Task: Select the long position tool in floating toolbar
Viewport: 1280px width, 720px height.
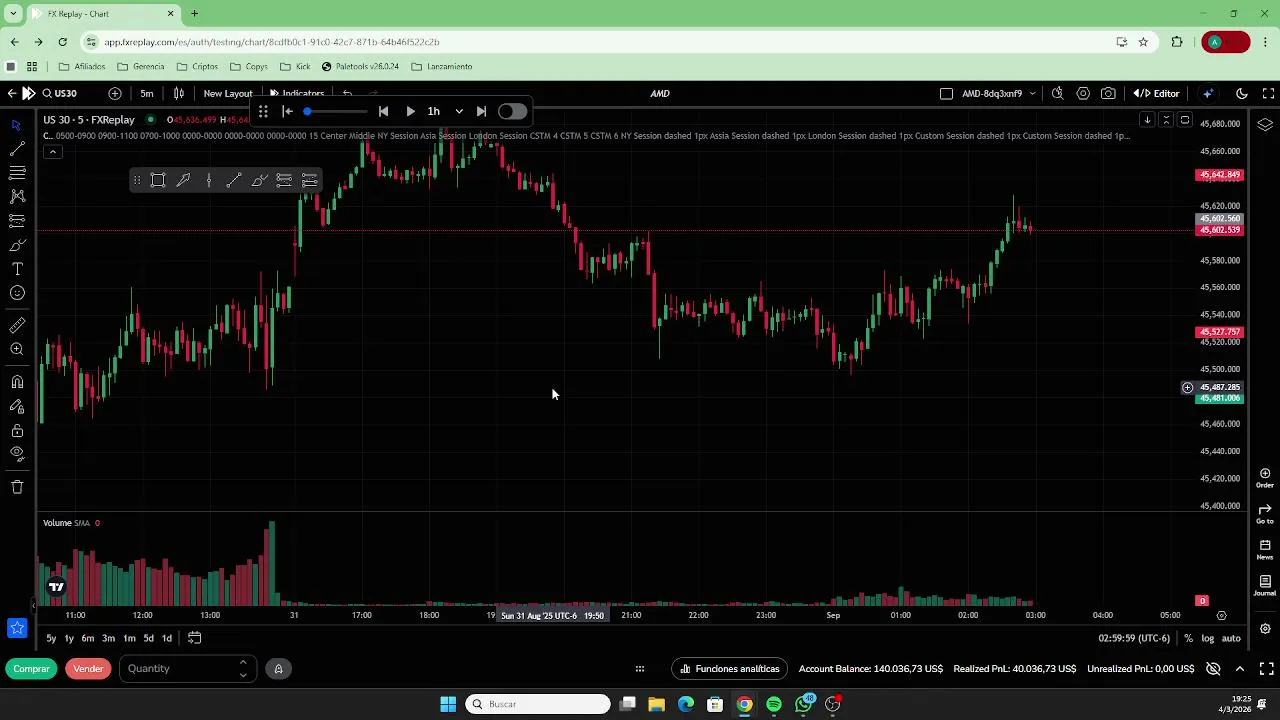Action: pyautogui.click(x=284, y=180)
